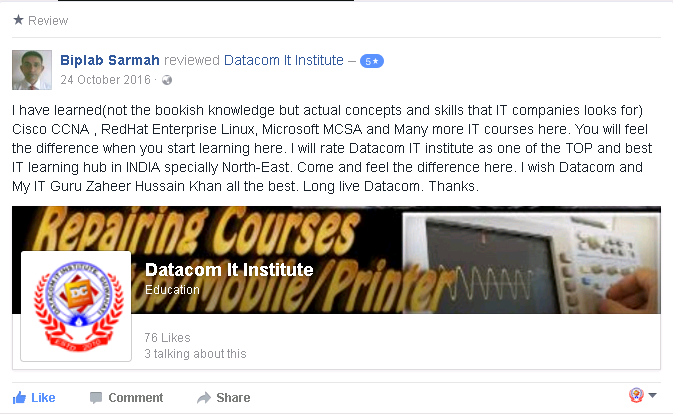The width and height of the screenshot is (673, 414).
Task: Click the public globe privacy icon
Action: coord(167,80)
